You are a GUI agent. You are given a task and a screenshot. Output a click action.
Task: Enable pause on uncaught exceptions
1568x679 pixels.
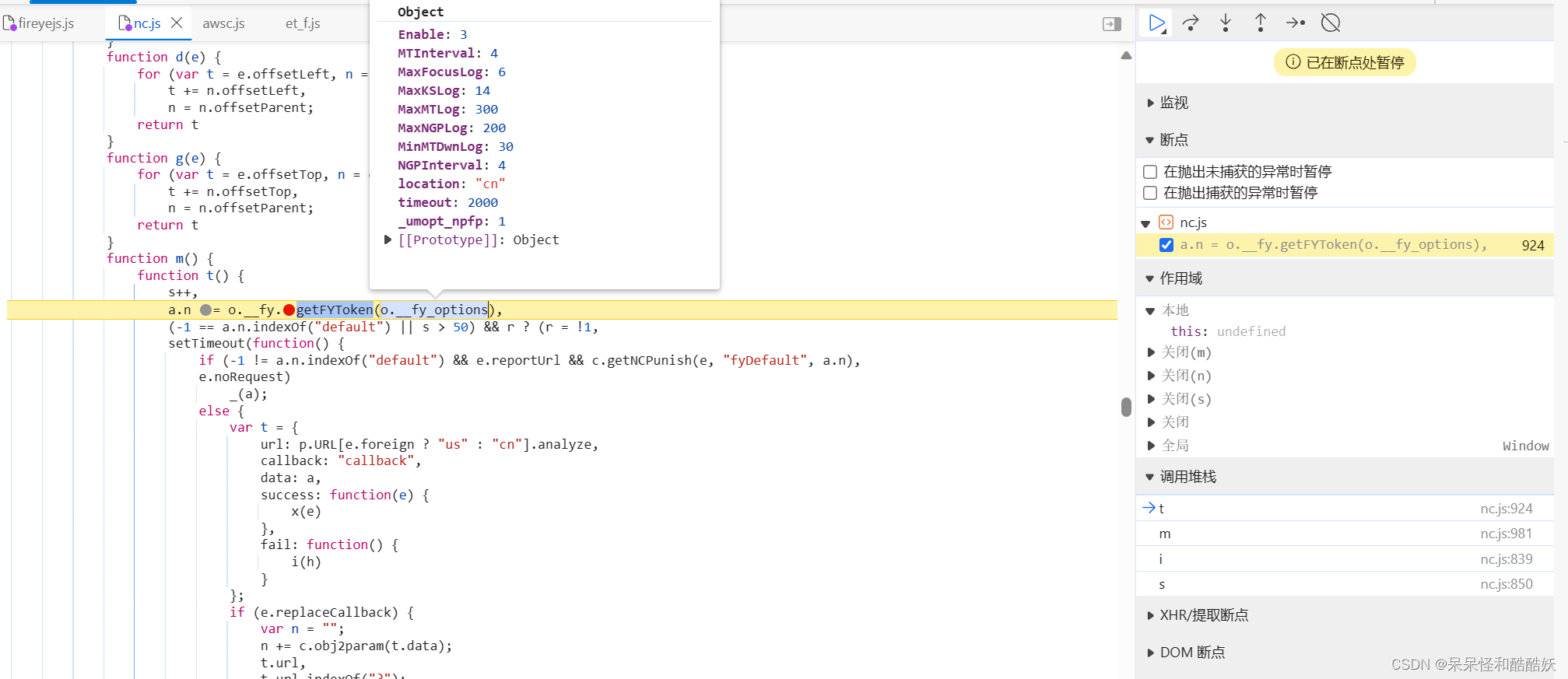tap(1149, 172)
